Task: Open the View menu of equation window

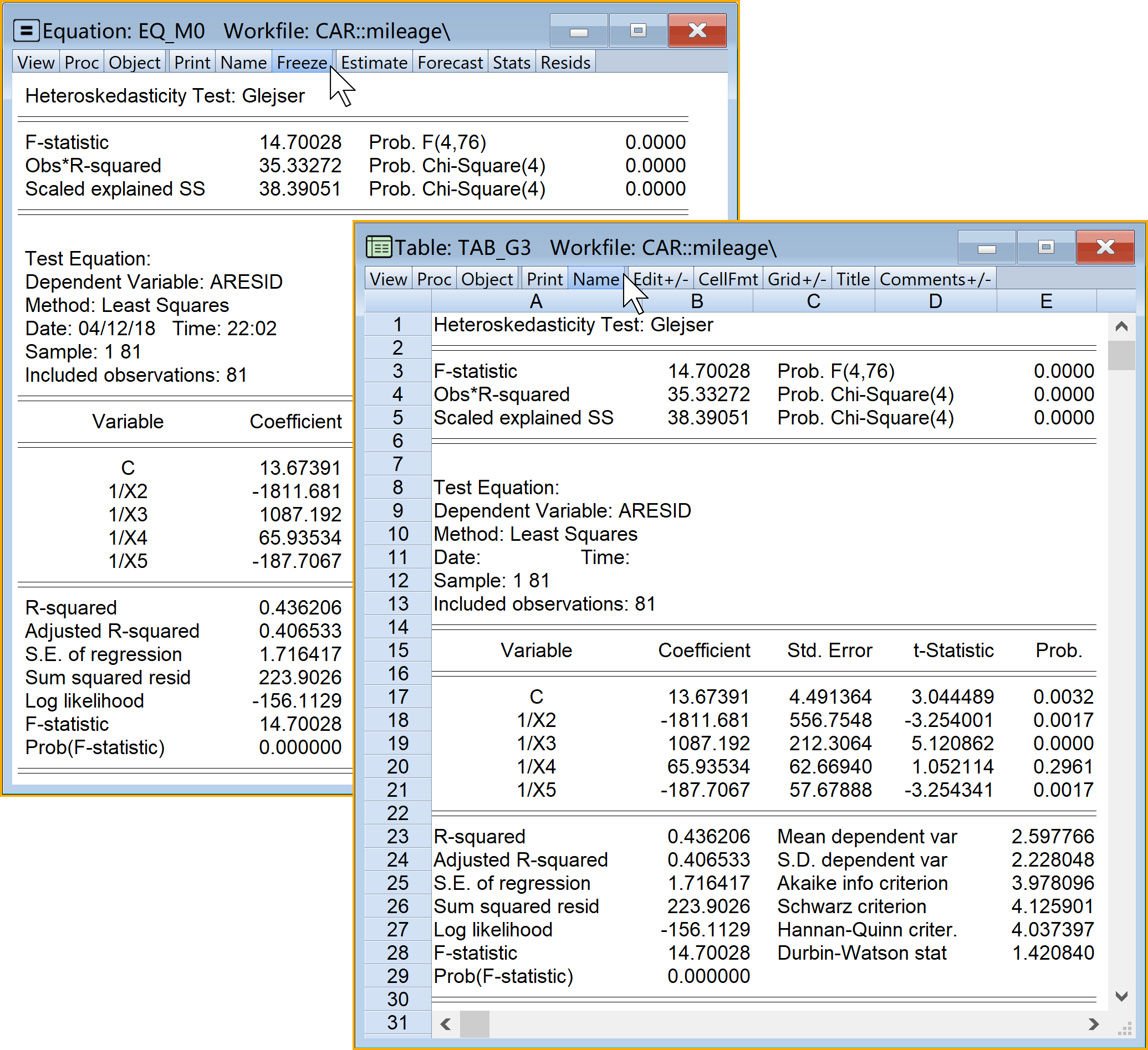Action: click(x=36, y=63)
